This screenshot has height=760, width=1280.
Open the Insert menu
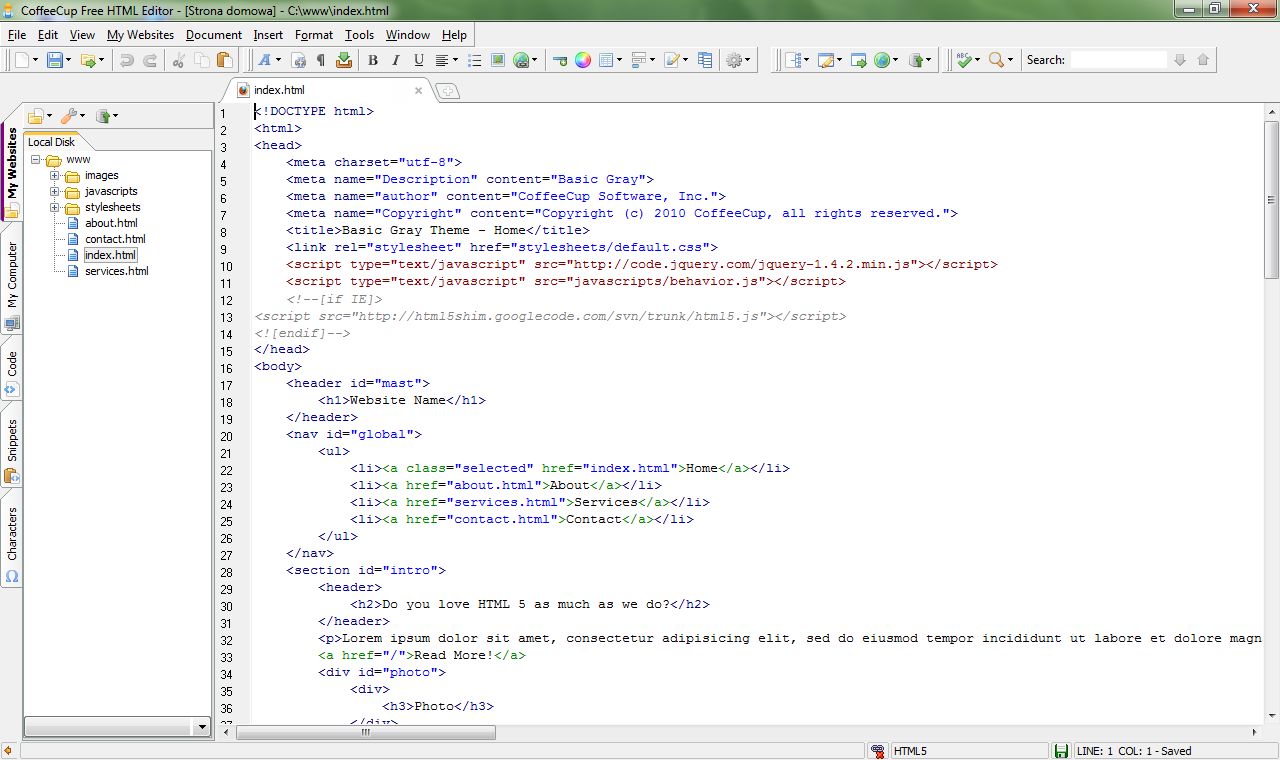[268, 34]
